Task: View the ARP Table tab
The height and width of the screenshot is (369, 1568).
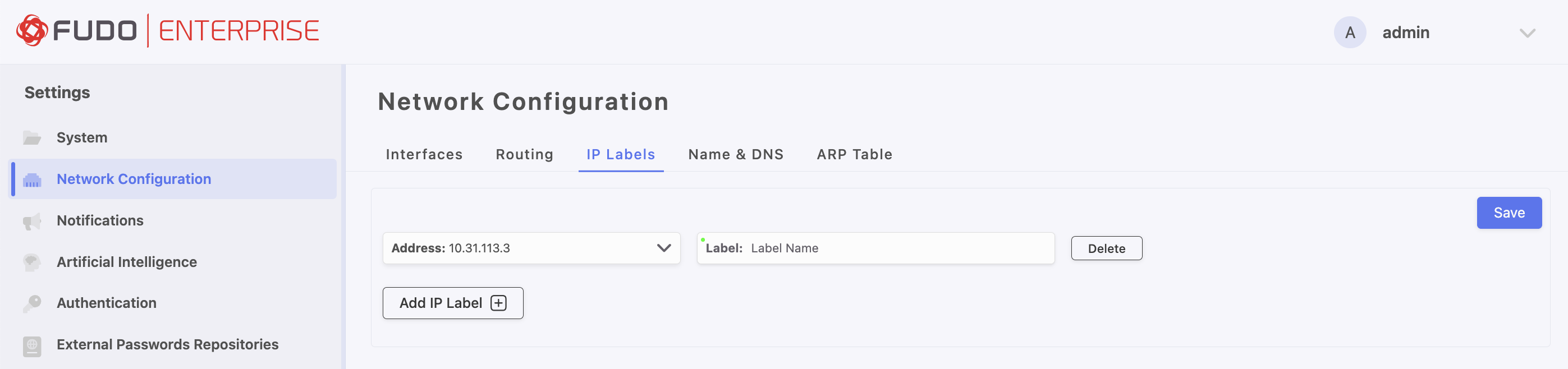Action: pos(854,154)
